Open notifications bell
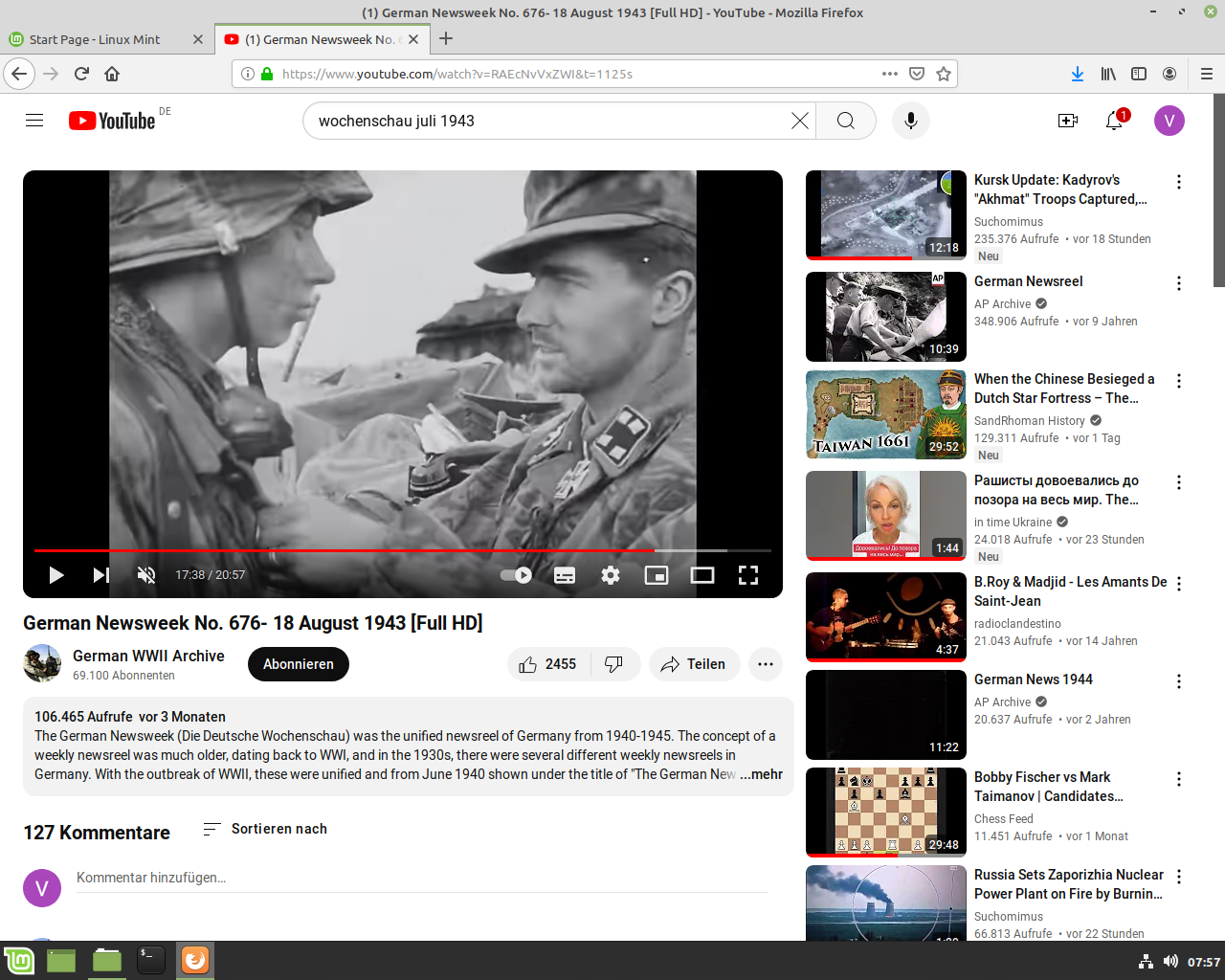The width and height of the screenshot is (1225, 980). pos(1114,121)
